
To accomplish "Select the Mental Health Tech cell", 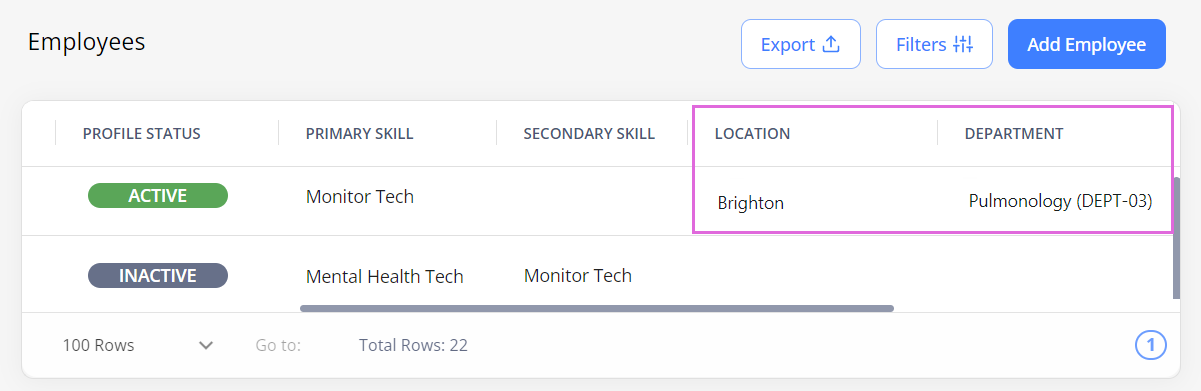I will click(384, 276).
